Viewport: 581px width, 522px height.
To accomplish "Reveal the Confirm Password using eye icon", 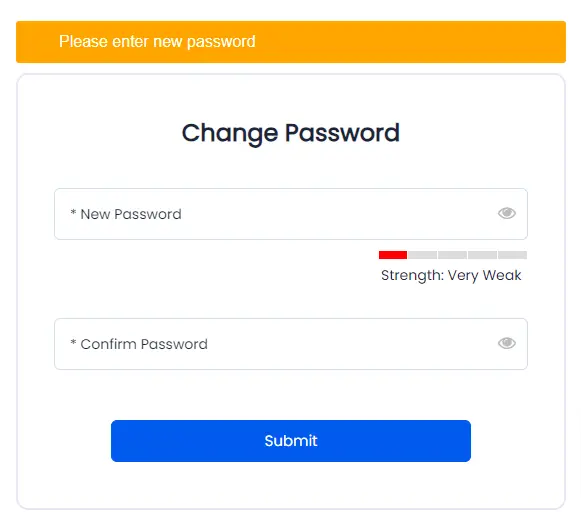I will [x=507, y=343].
